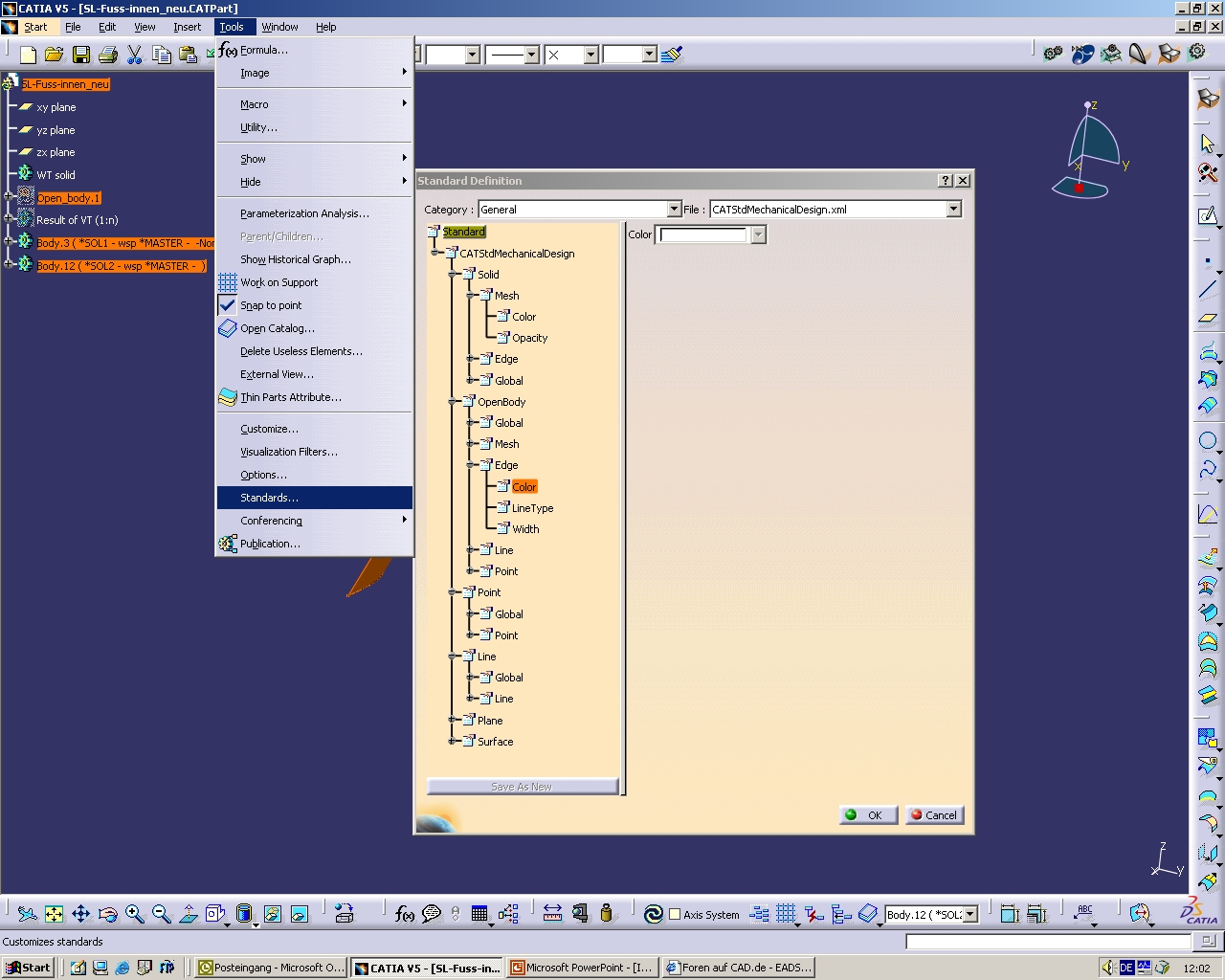Expand the Surface node in standards tree
This screenshot has width=1225, height=980.
[x=452, y=741]
